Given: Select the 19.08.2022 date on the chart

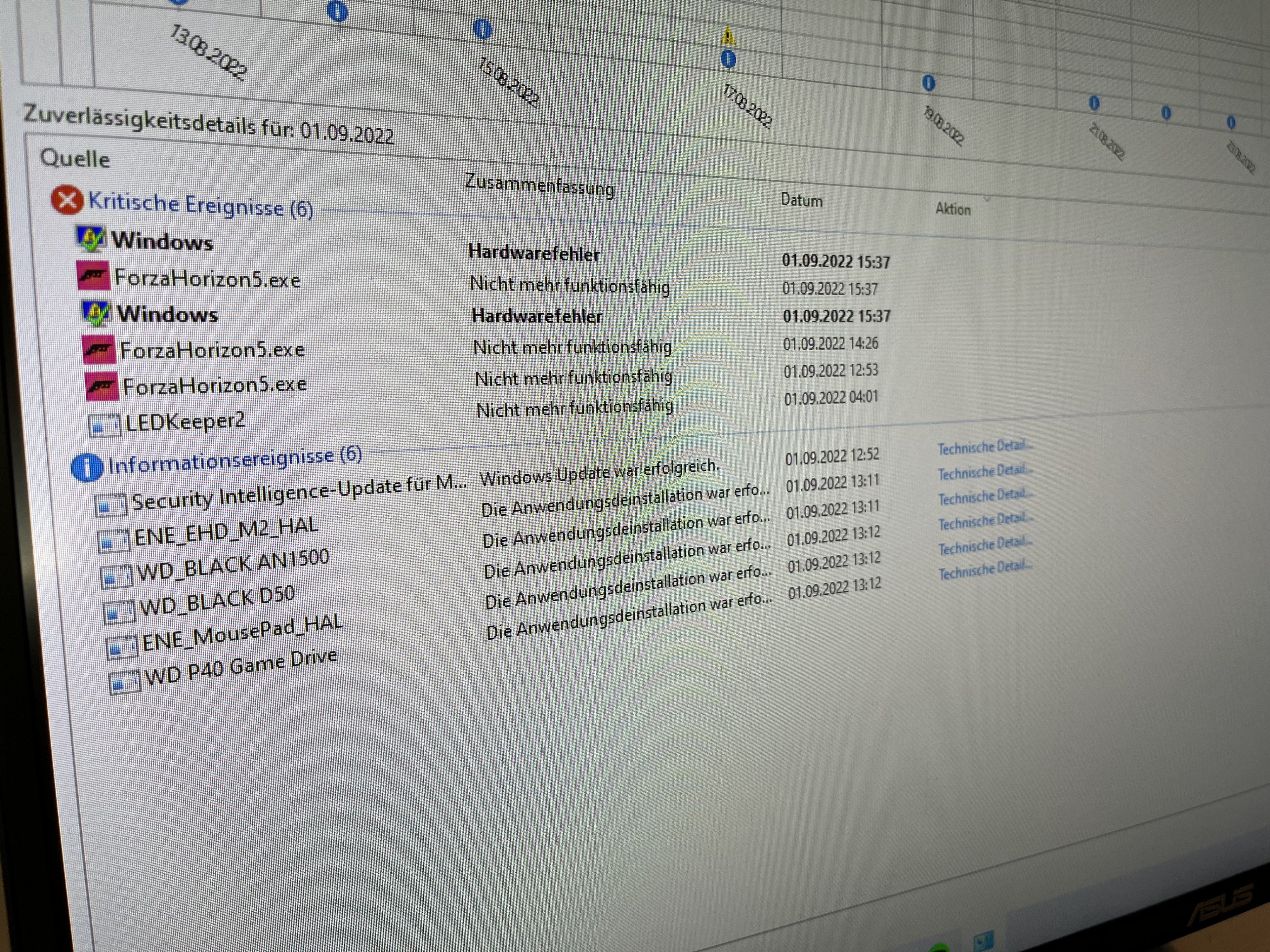Looking at the screenshot, I should 943,126.
